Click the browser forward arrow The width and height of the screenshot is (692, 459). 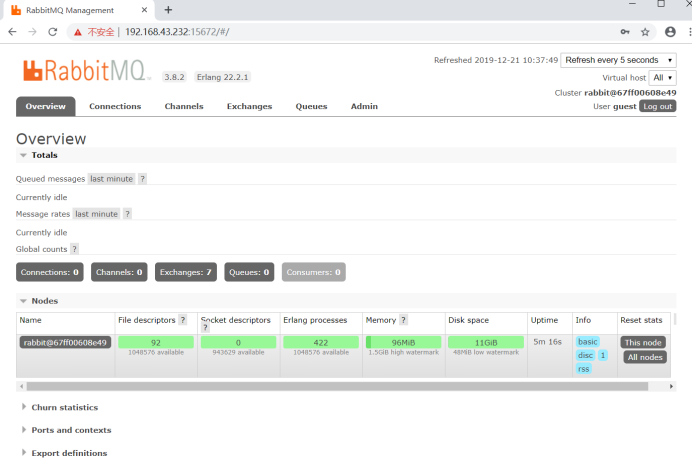tap(32, 32)
